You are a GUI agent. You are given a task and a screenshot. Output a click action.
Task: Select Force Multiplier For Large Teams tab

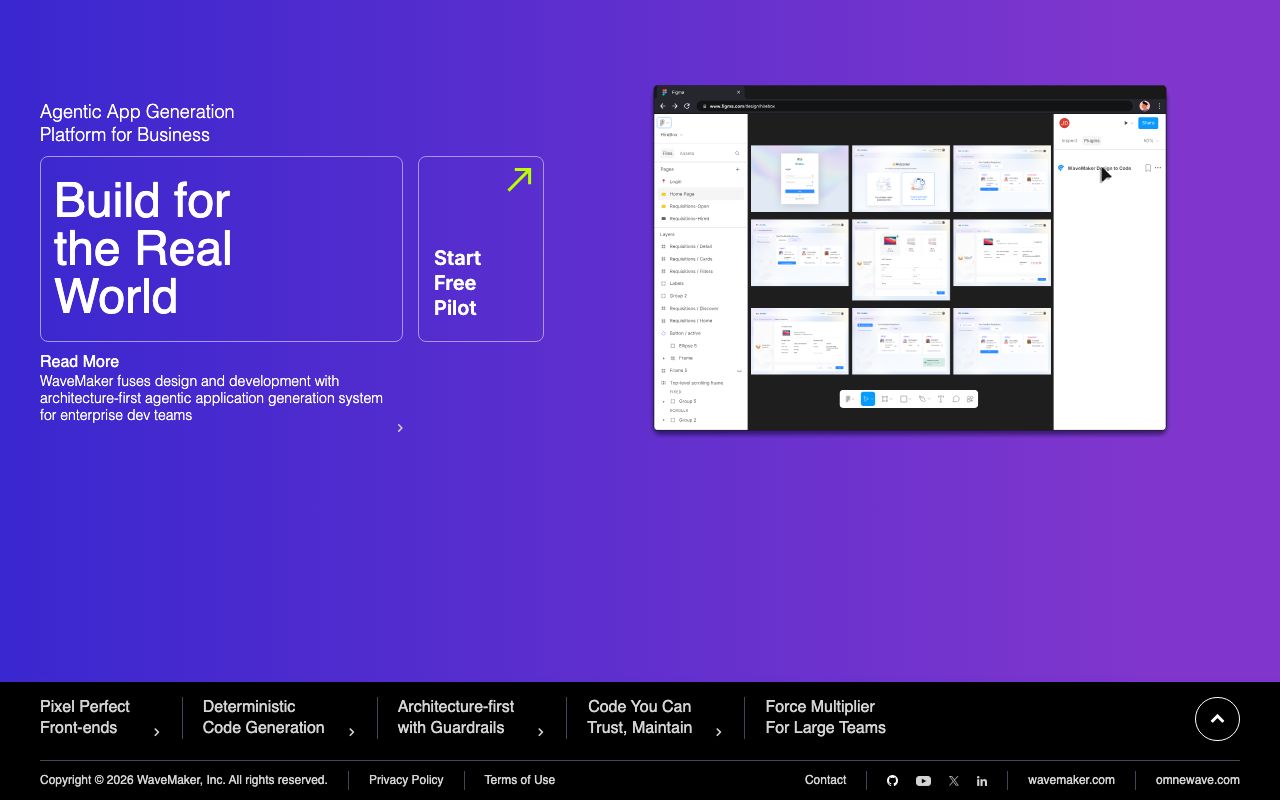pos(825,717)
